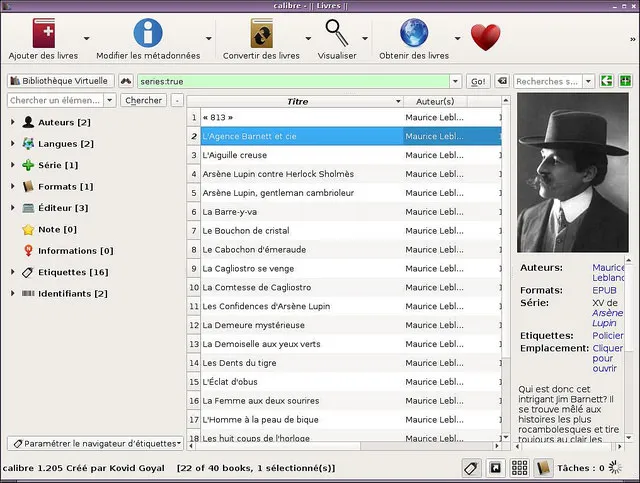Toggle the cover grid view button

click(x=520, y=468)
